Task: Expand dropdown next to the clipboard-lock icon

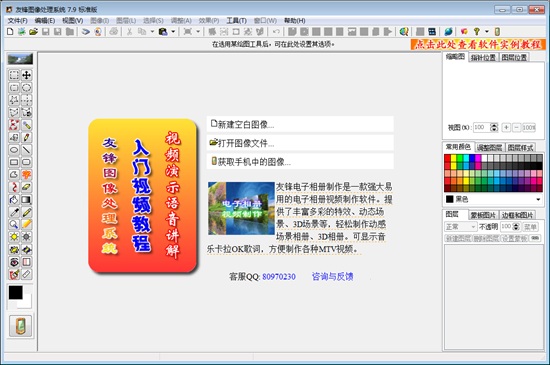Action: point(173,32)
